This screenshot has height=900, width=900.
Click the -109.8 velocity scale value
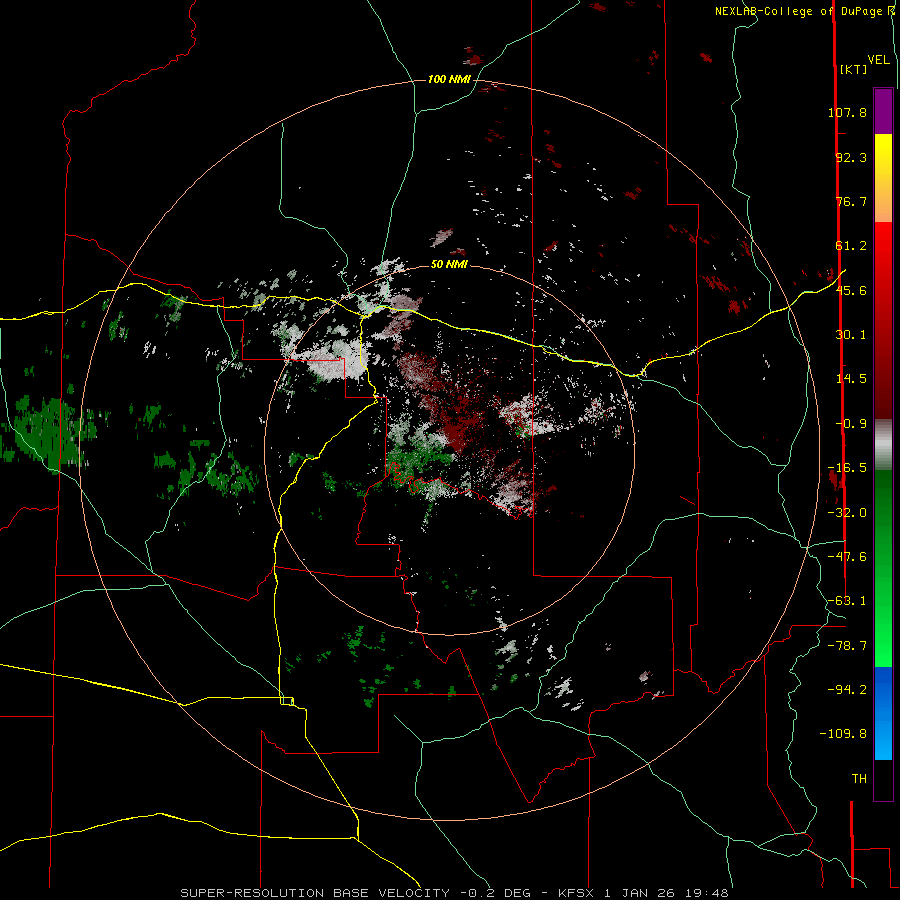[844, 734]
